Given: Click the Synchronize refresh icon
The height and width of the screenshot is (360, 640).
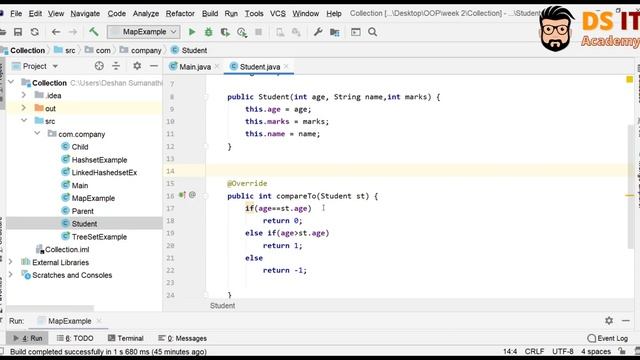Looking at the screenshot, I should click(35, 32).
